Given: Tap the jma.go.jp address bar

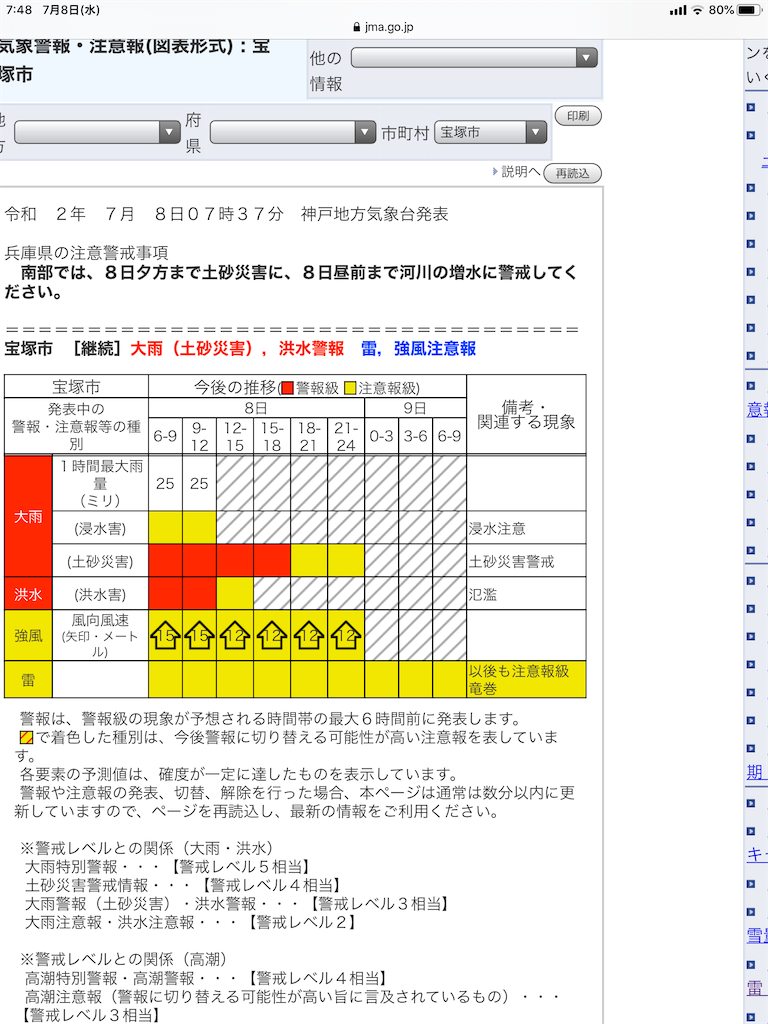Looking at the screenshot, I should point(384,27).
